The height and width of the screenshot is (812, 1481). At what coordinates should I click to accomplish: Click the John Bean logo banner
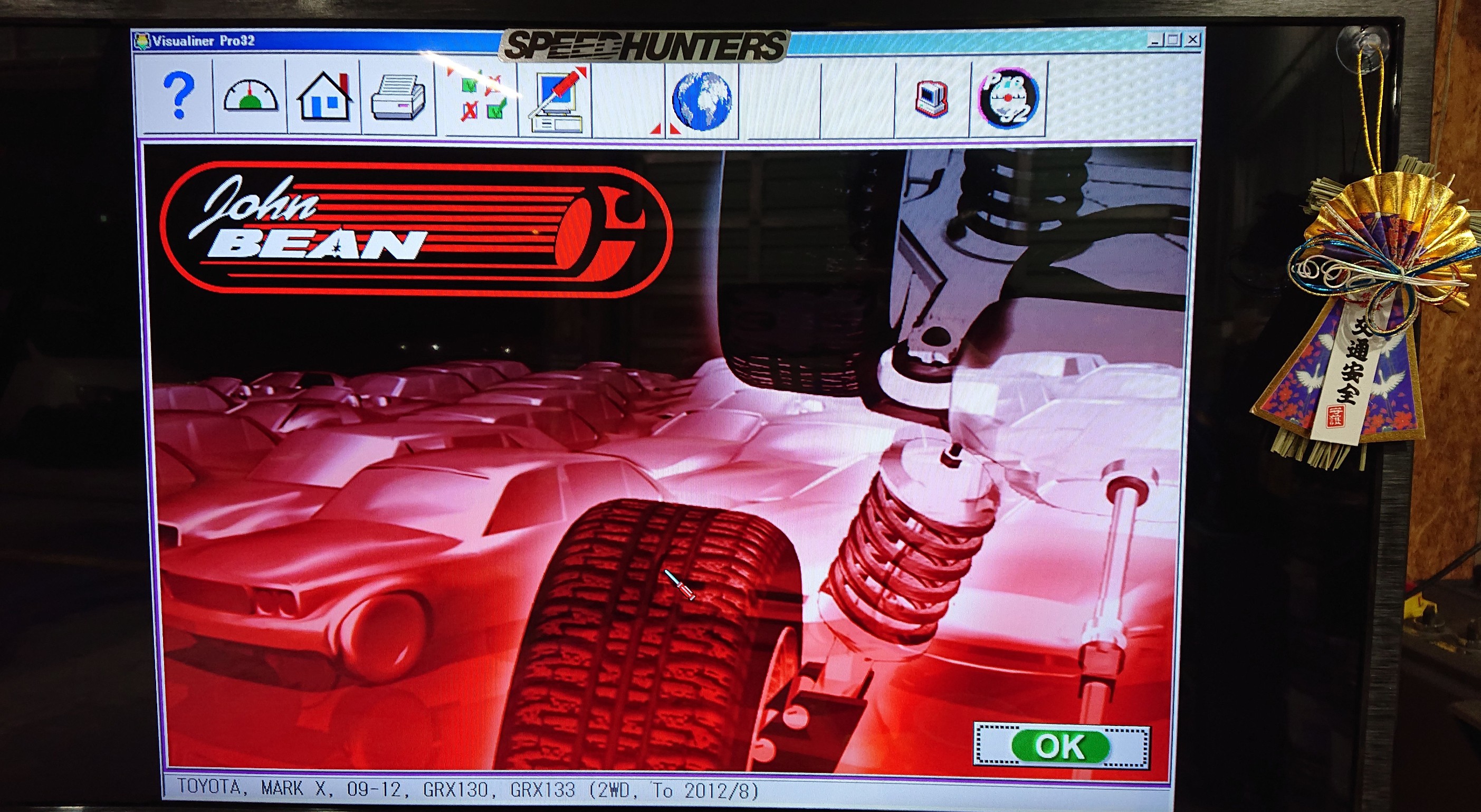point(415,229)
